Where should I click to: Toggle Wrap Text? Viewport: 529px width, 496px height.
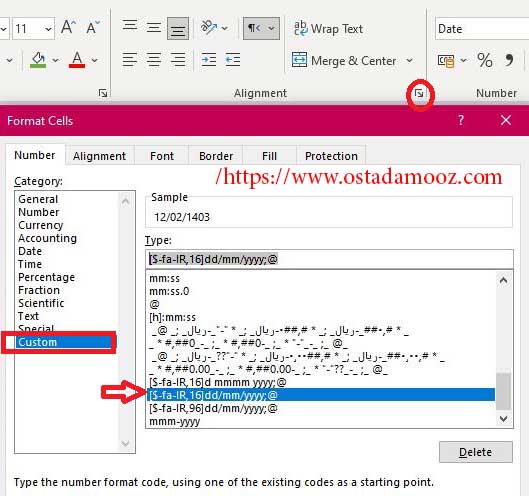[328, 29]
